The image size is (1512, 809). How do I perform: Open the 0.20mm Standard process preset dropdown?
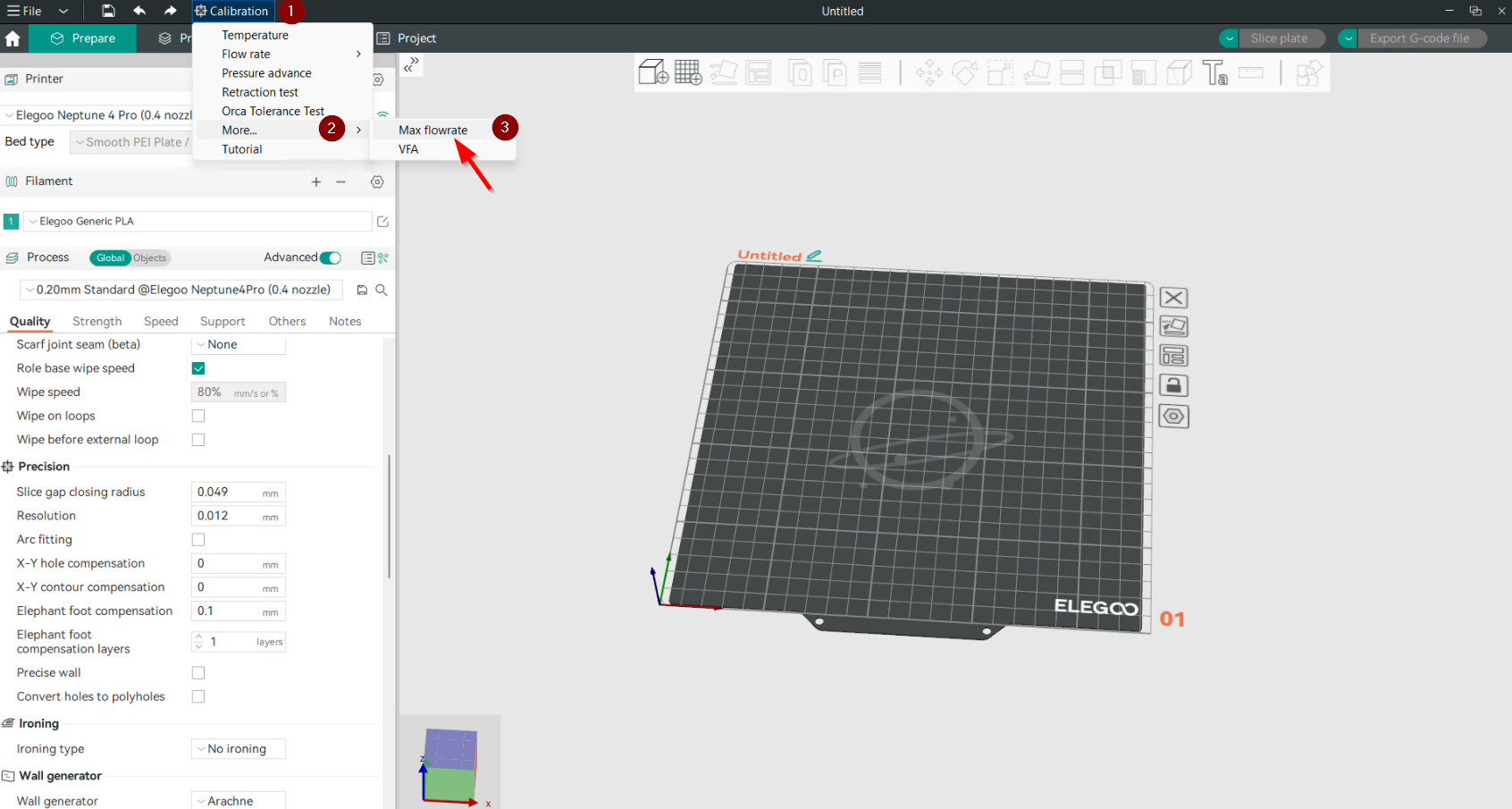[x=181, y=290]
